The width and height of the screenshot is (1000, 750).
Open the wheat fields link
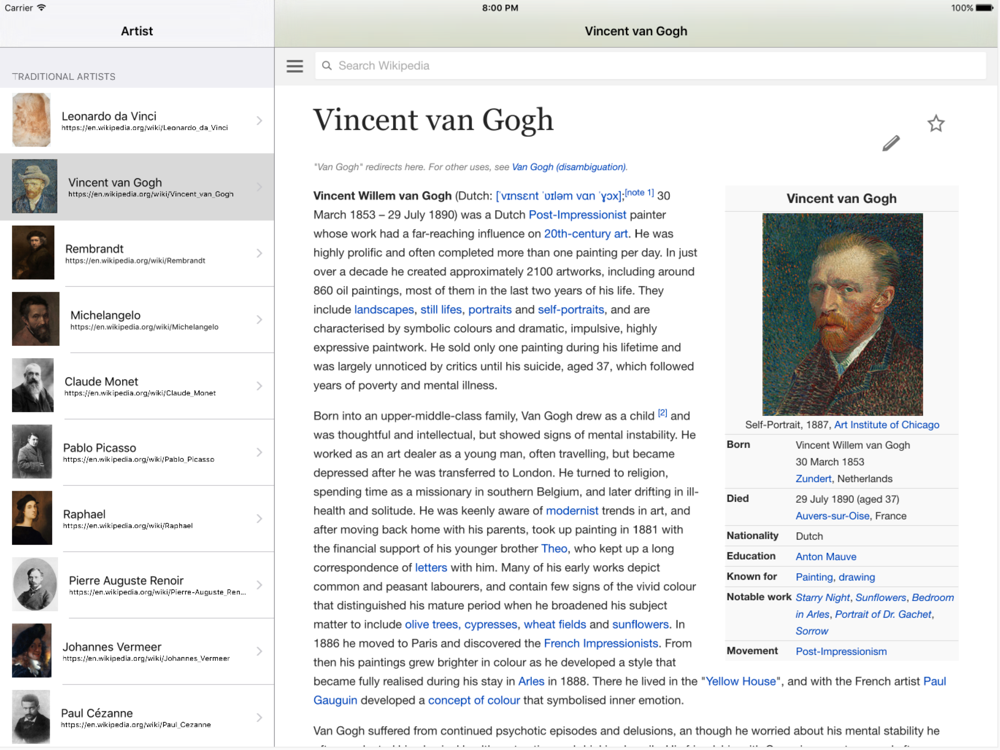coord(555,624)
